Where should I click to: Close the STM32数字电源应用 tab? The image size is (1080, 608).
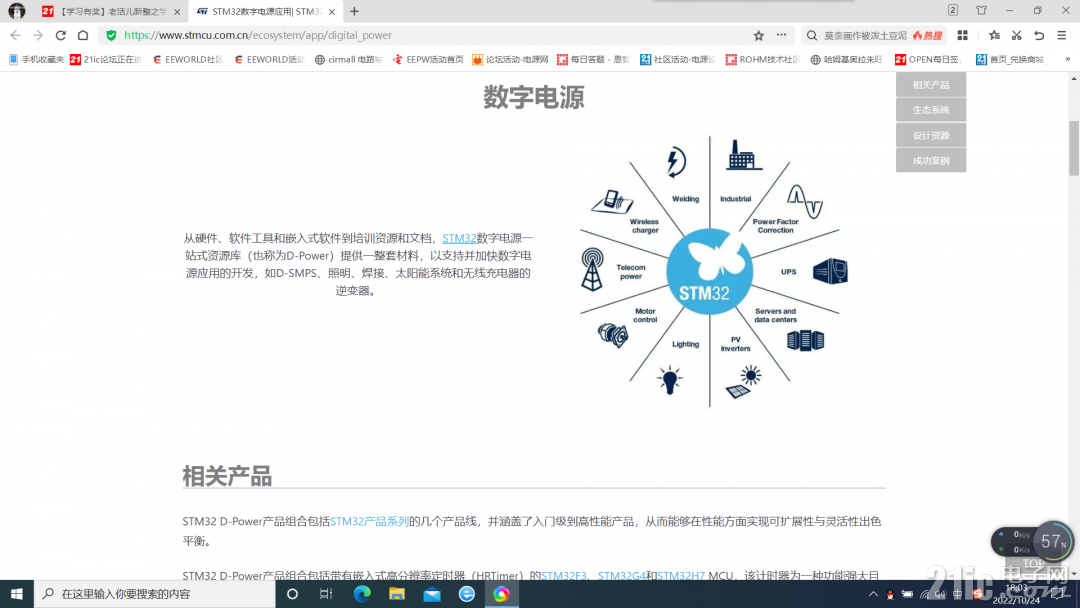tap(332, 12)
